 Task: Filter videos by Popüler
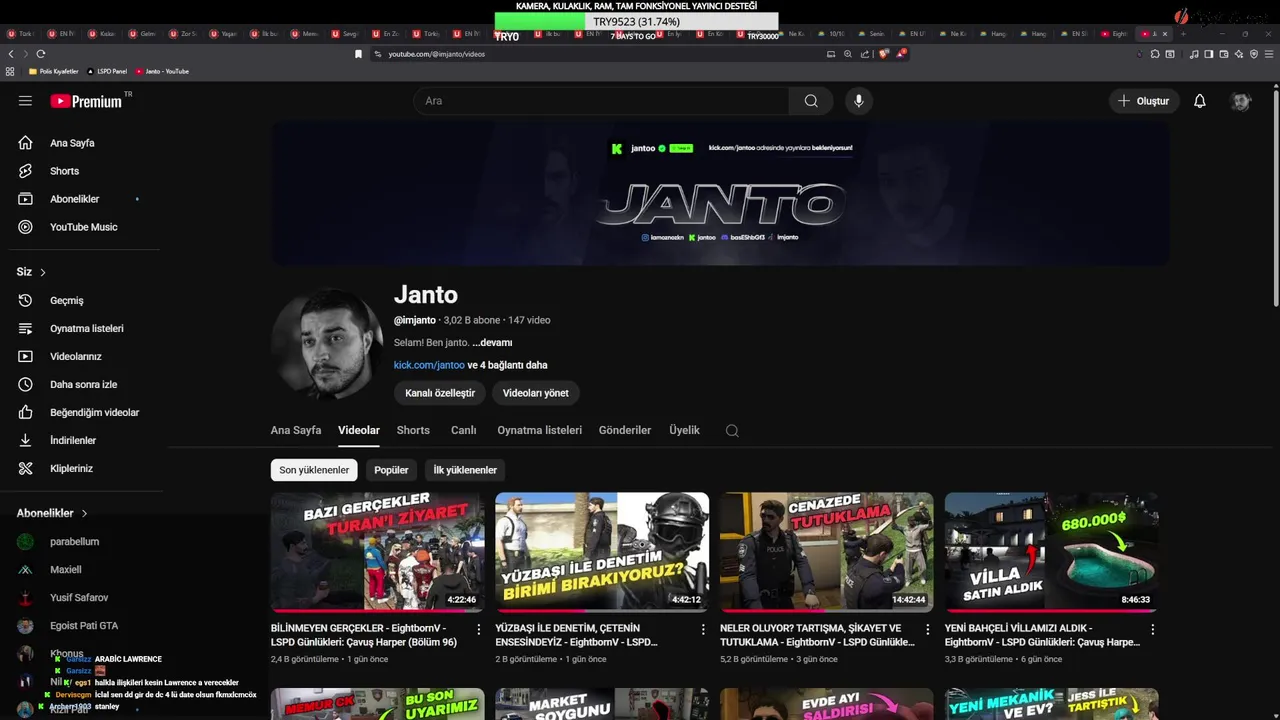tap(391, 470)
